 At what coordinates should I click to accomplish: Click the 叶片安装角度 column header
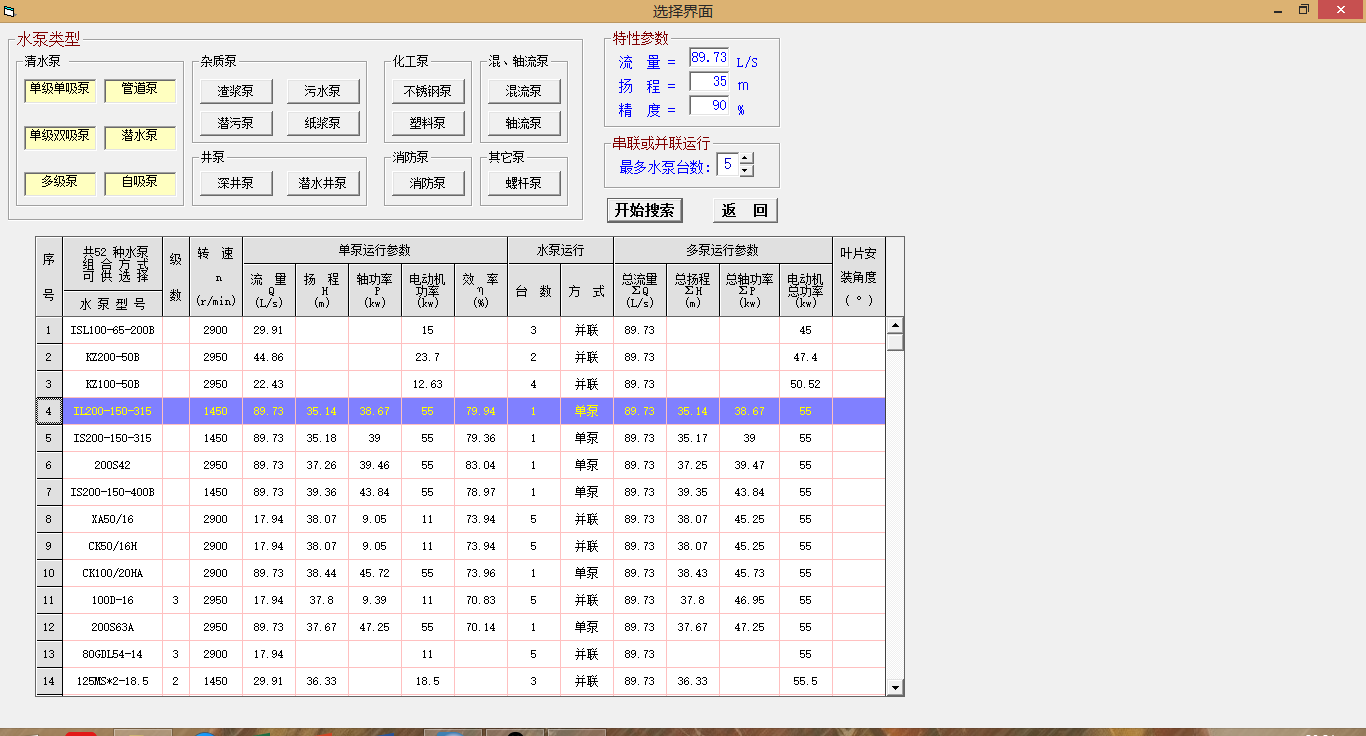[858, 277]
